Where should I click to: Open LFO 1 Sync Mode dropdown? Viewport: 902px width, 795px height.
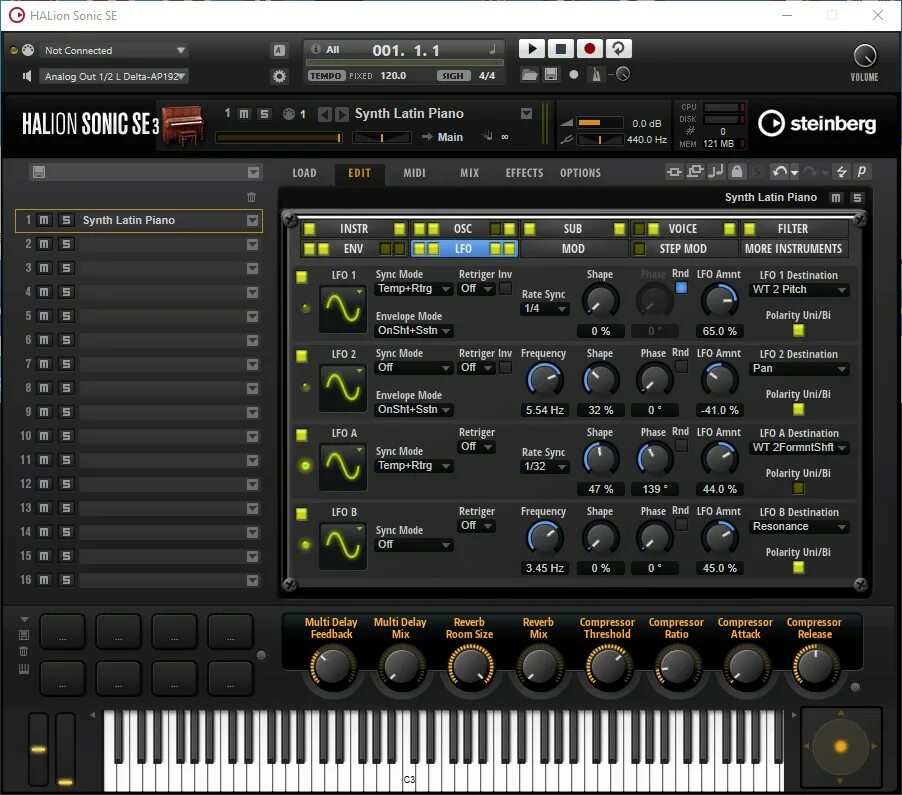click(414, 289)
